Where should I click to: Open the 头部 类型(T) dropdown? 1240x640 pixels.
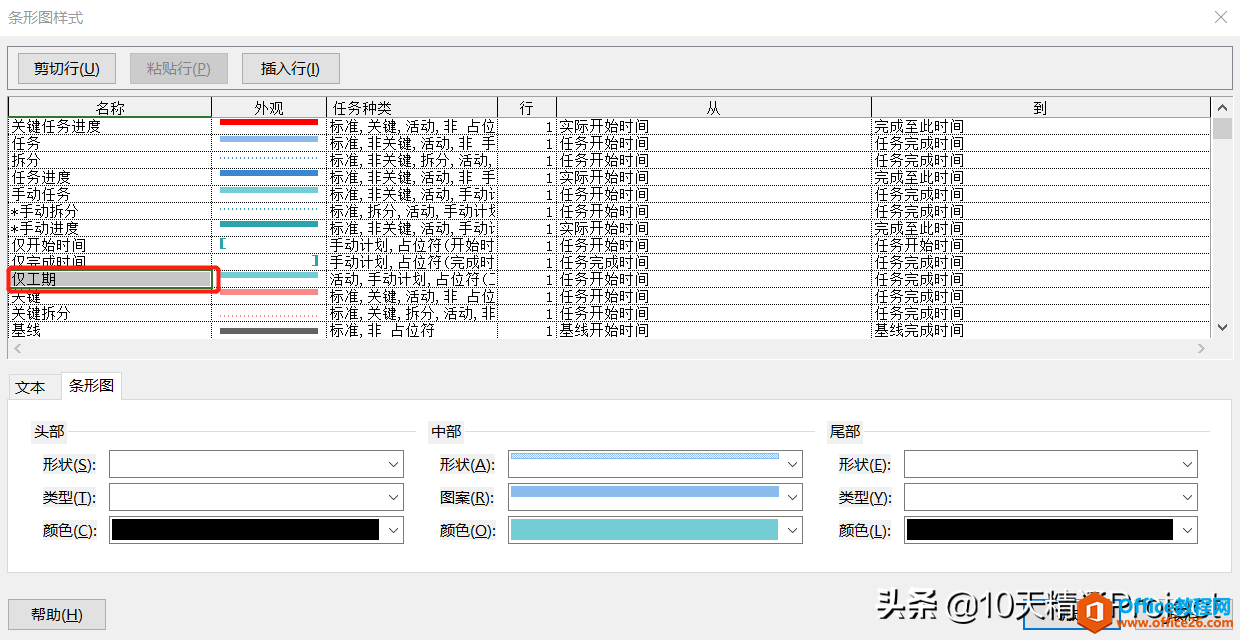coord(393,498)
